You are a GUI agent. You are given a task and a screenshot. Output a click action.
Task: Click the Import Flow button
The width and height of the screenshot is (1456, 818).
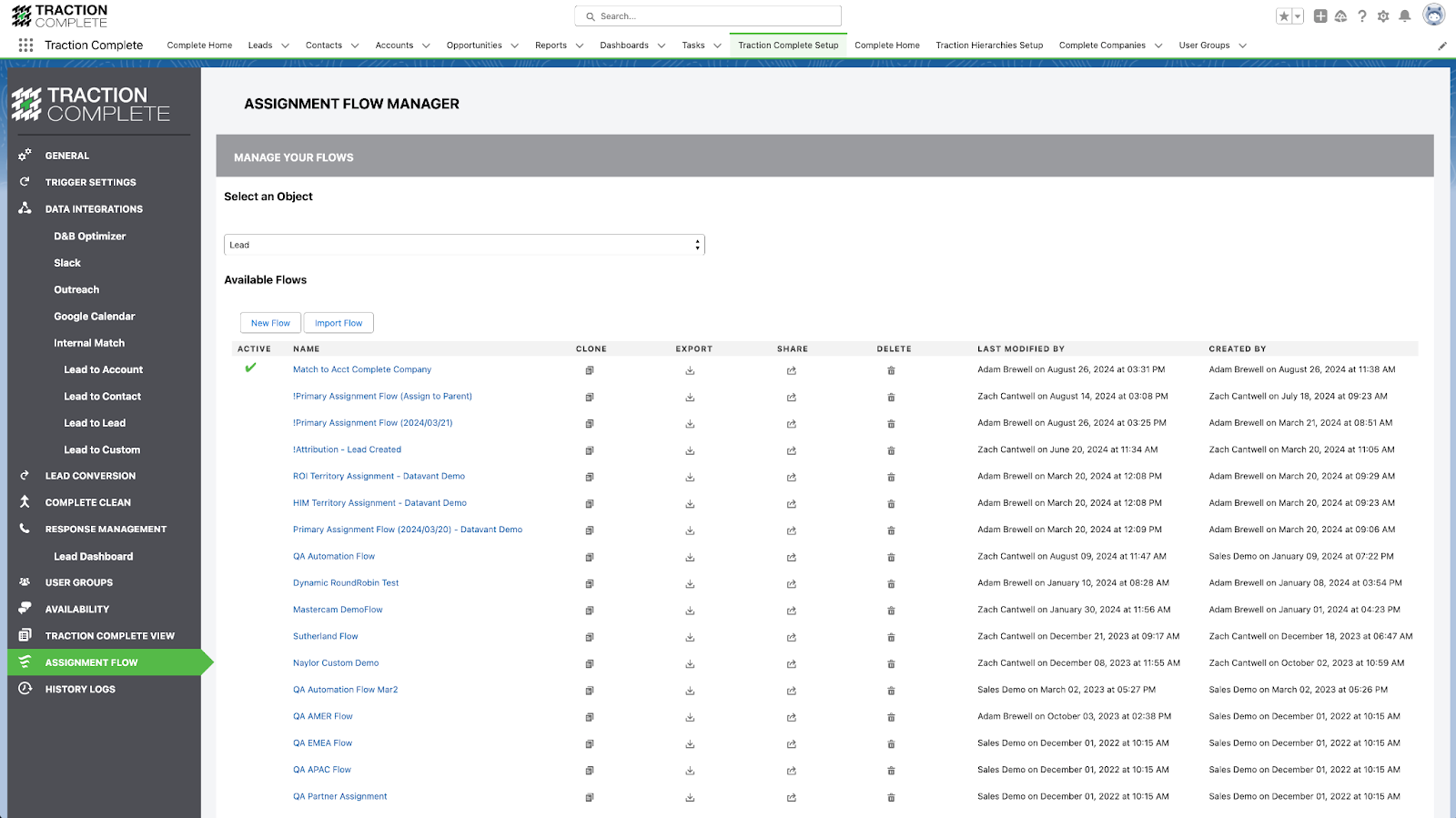(339, 323)
